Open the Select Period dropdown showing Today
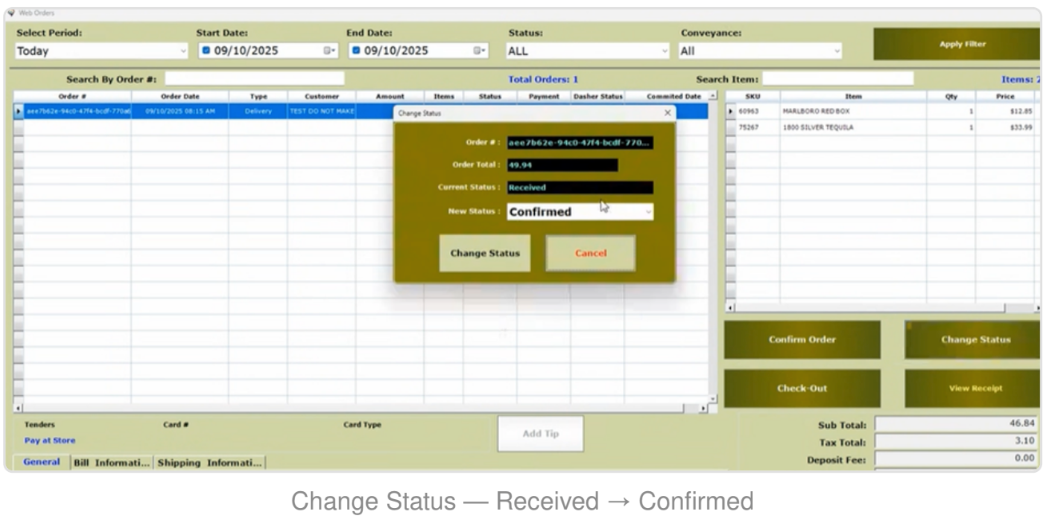Viewport: 1046px width, 520px height. tap(102, 51)
